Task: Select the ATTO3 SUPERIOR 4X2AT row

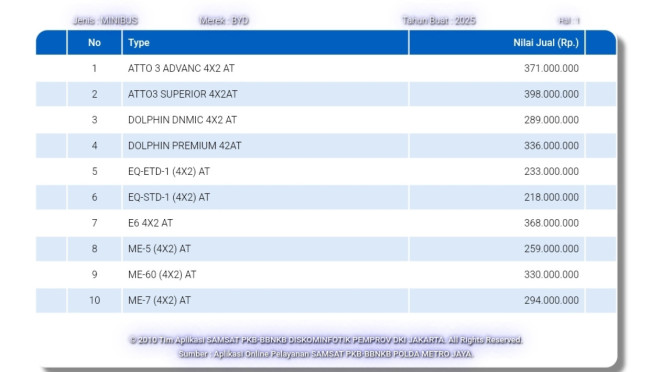Action: pyautogui.click(x=326, y=94)
